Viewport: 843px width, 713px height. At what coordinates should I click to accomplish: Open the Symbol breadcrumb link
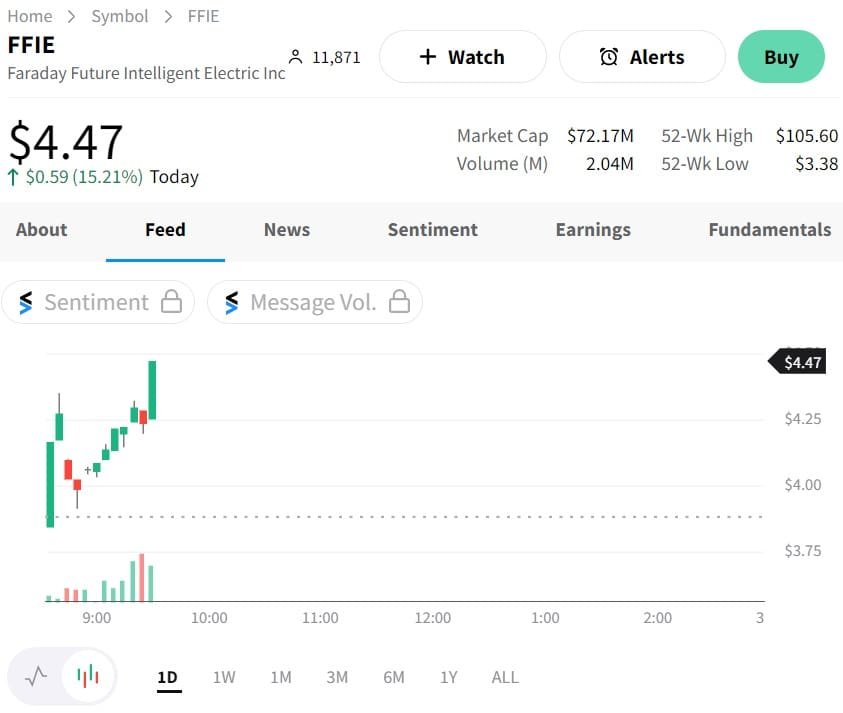[120, 16]
